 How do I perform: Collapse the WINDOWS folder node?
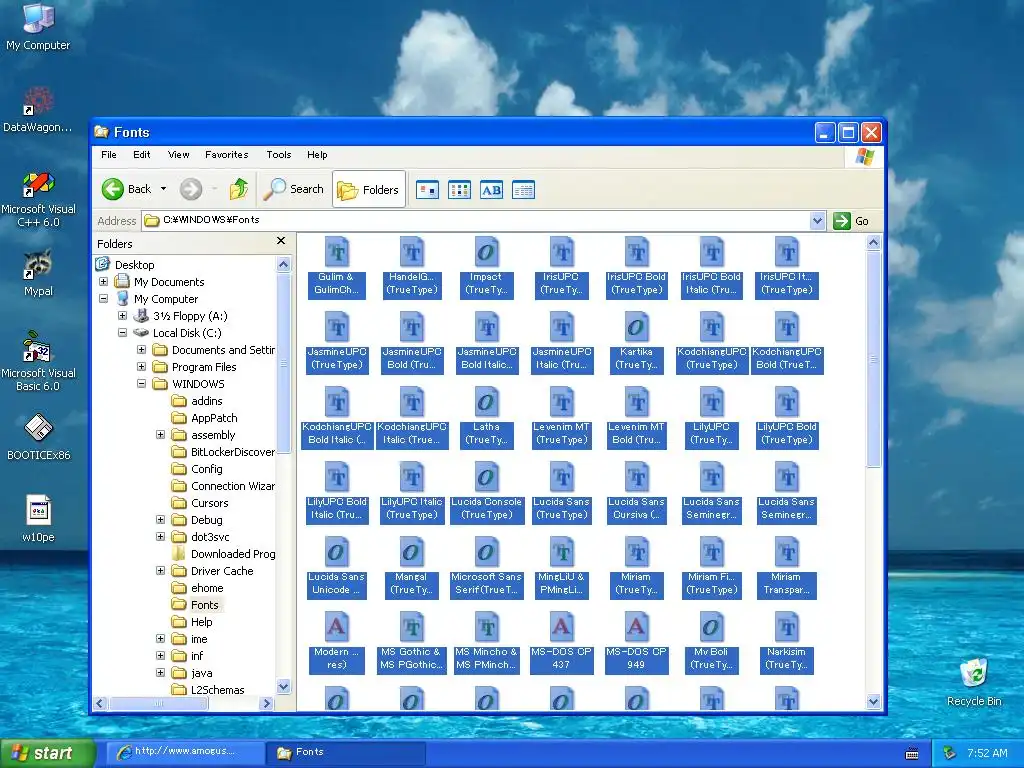coord(141,383)
